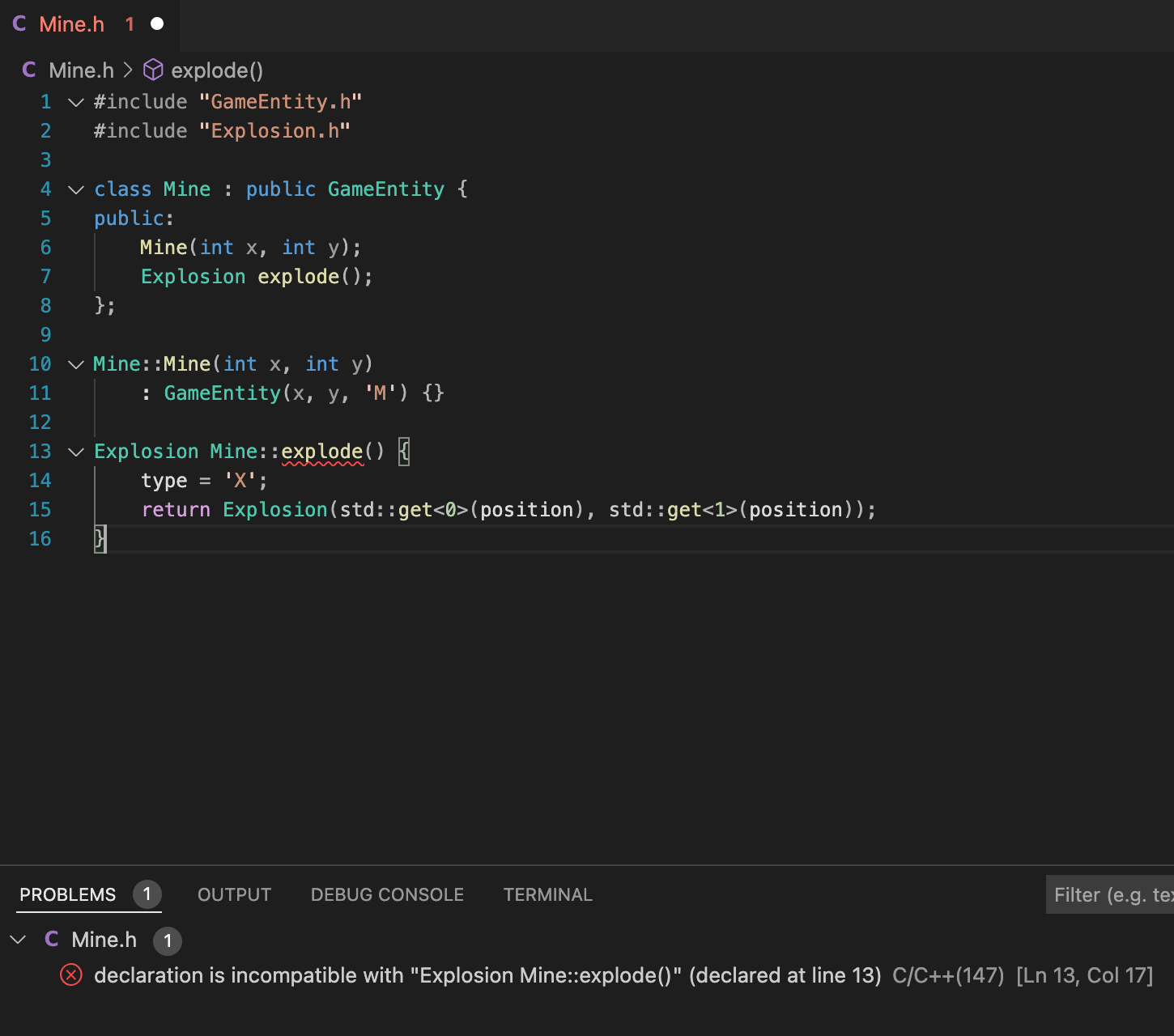Collapse the explode() function body at line 13
The image size is (1174, 1036).
point(75,452)
